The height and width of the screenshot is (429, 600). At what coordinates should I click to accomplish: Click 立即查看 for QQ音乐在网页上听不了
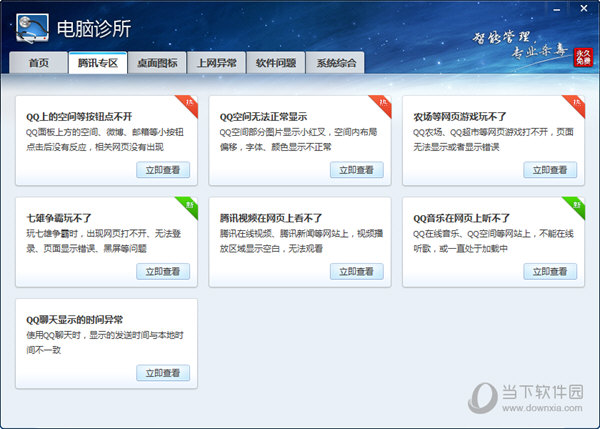point(550,271)
